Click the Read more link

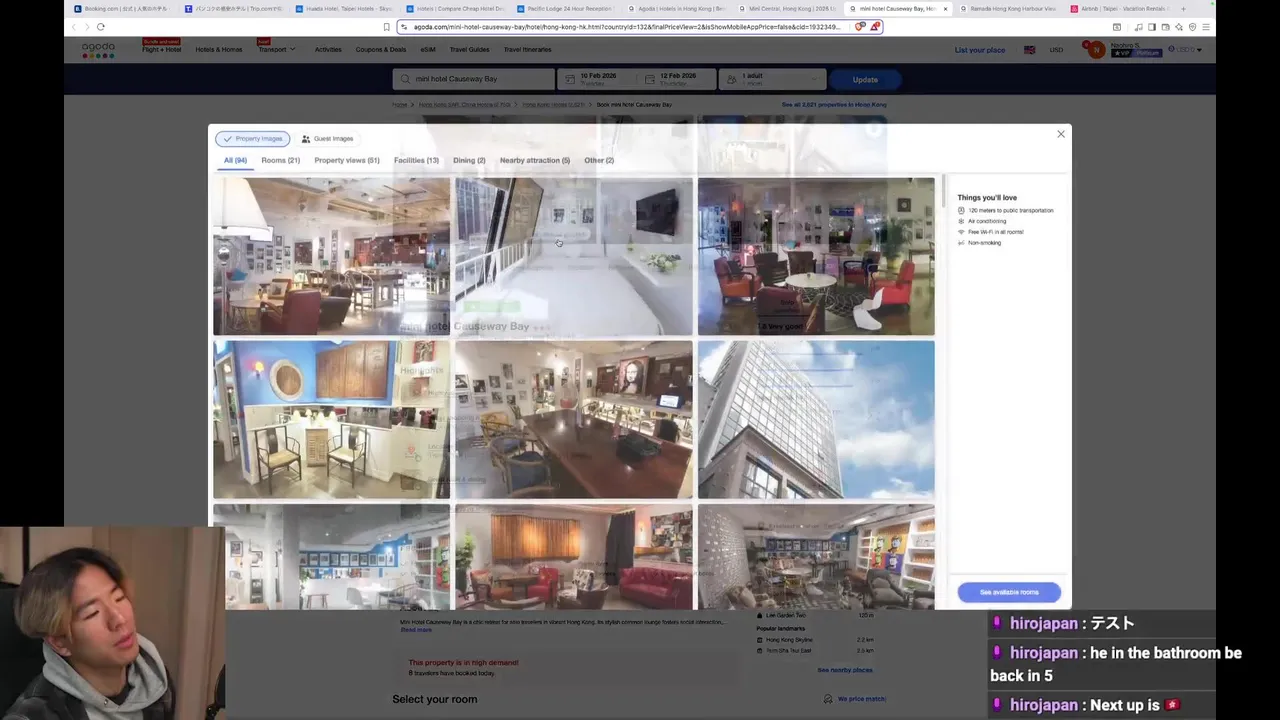416,630
